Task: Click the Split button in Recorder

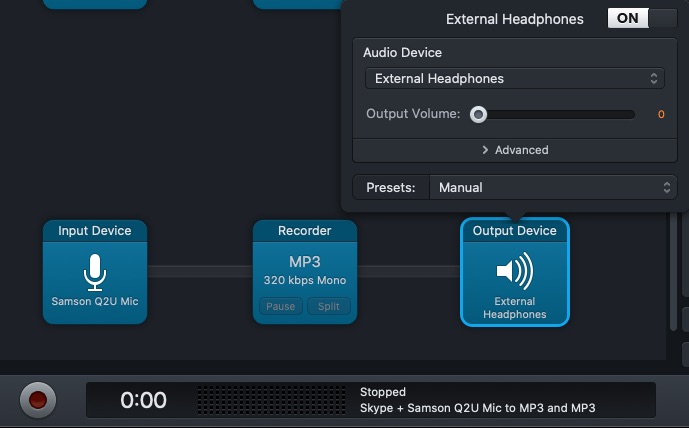Action: [329, 306]
